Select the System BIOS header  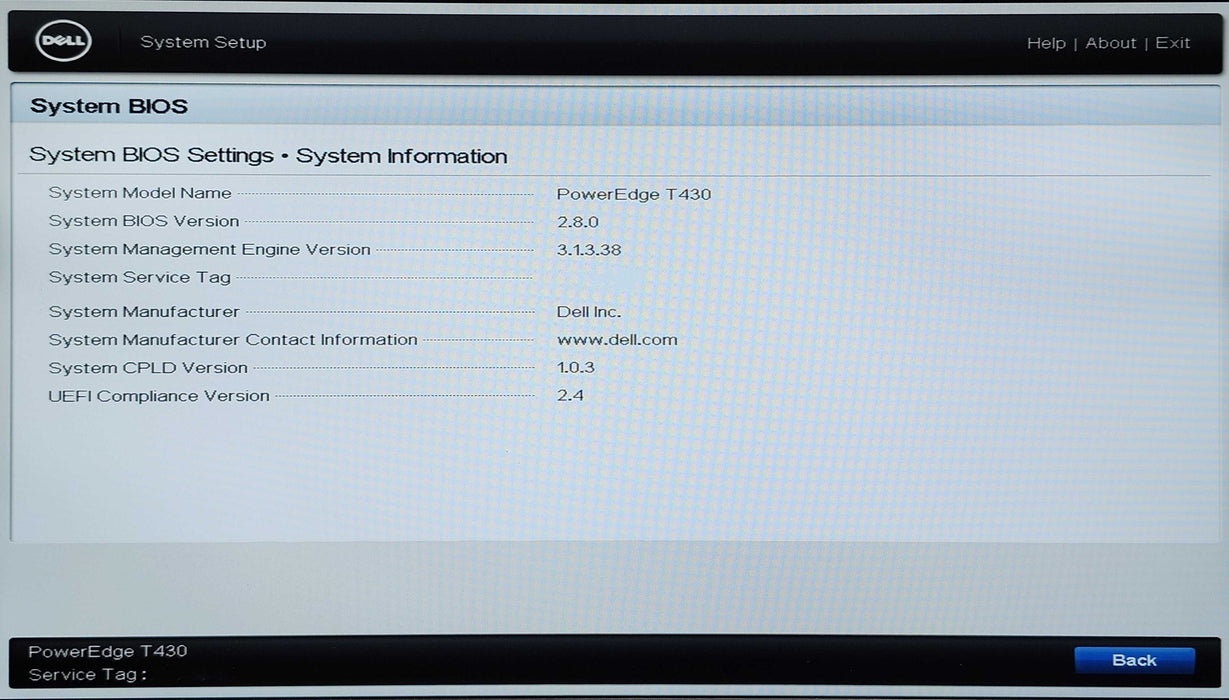click(109, 106)
